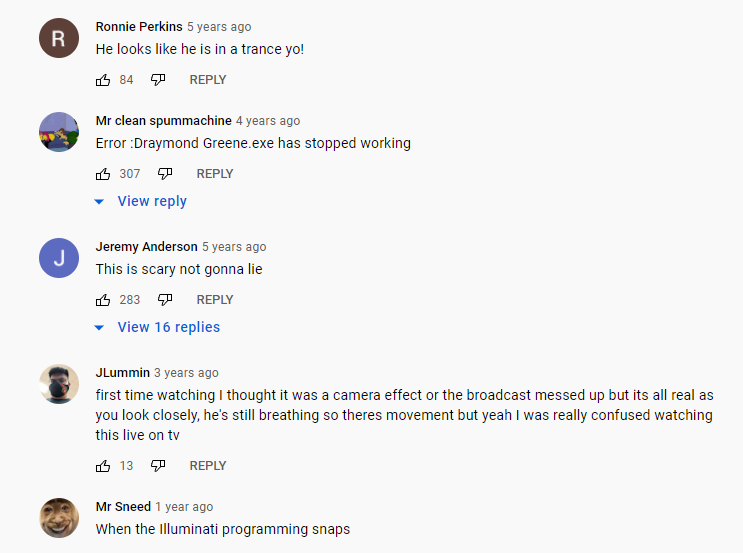Like Mr clean spummachine's comment
The height and width of the screenshot is (553, 743).
point(103,174)
